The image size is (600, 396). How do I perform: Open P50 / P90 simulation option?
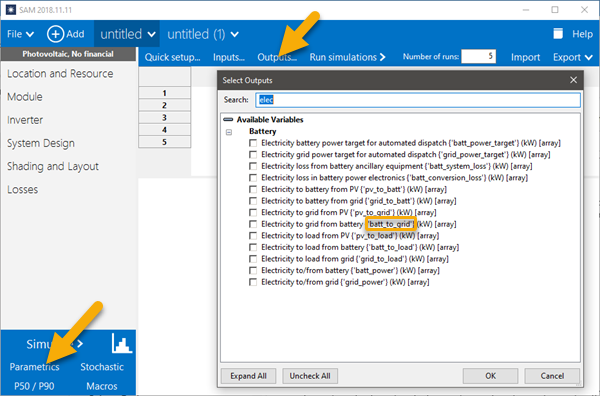pyautogui.click(x=34, y=386)
